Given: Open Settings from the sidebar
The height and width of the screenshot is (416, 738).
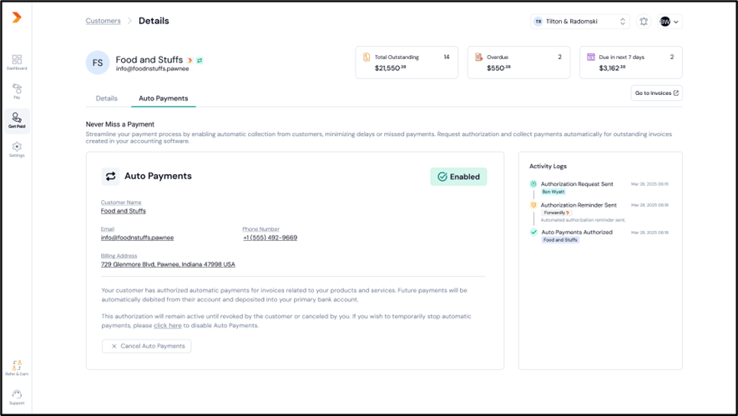Looking at the screenshot, I should (x=16, y=149).
